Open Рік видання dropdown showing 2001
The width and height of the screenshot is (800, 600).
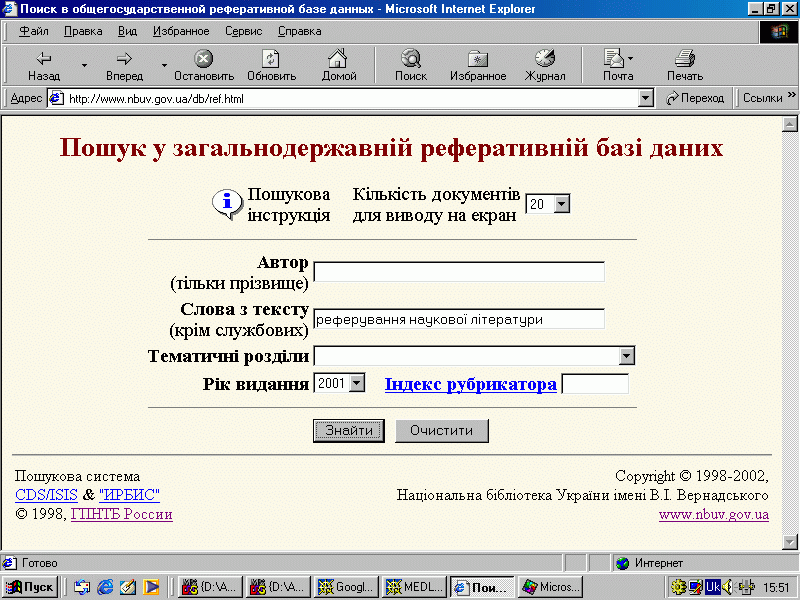click(x=357, y=383)
